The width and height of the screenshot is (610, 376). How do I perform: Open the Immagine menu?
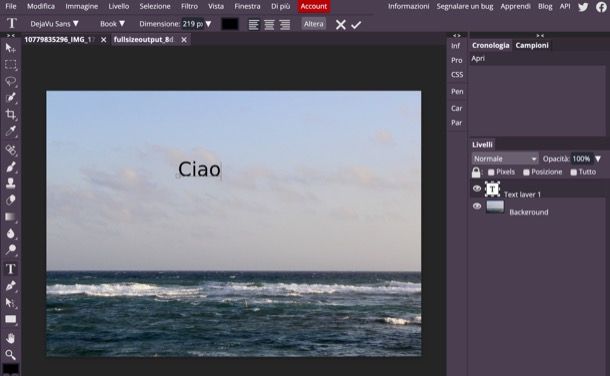coord(82,6)
